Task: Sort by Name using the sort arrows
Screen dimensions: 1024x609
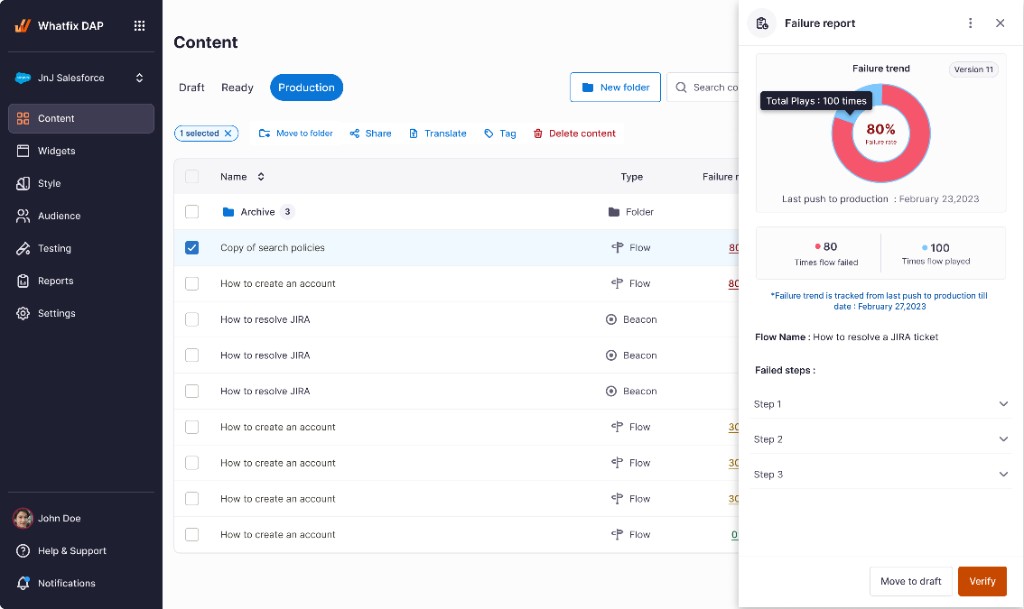Action: (x=261, y=176)
